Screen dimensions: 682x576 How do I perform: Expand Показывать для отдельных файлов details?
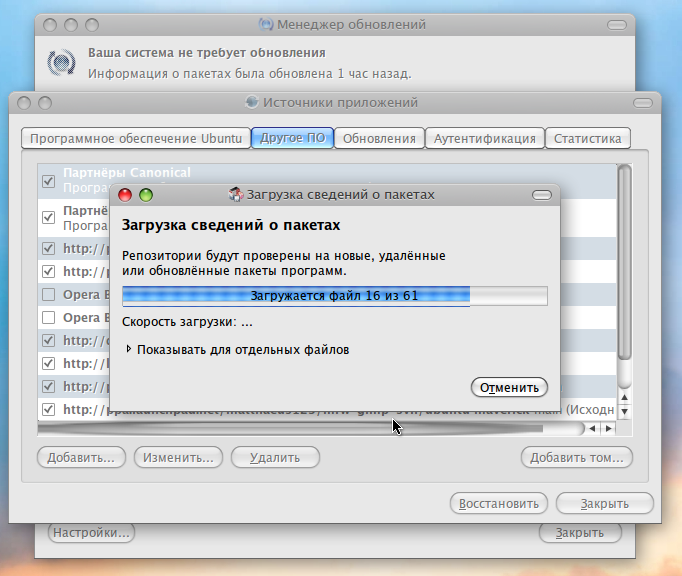tap(128, 349)
